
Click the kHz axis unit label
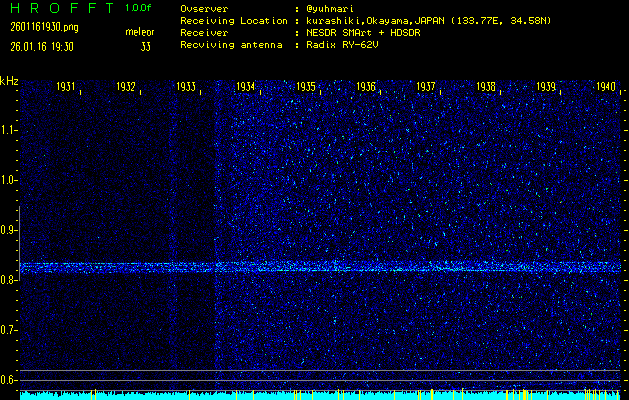click(x=9, y=81)
